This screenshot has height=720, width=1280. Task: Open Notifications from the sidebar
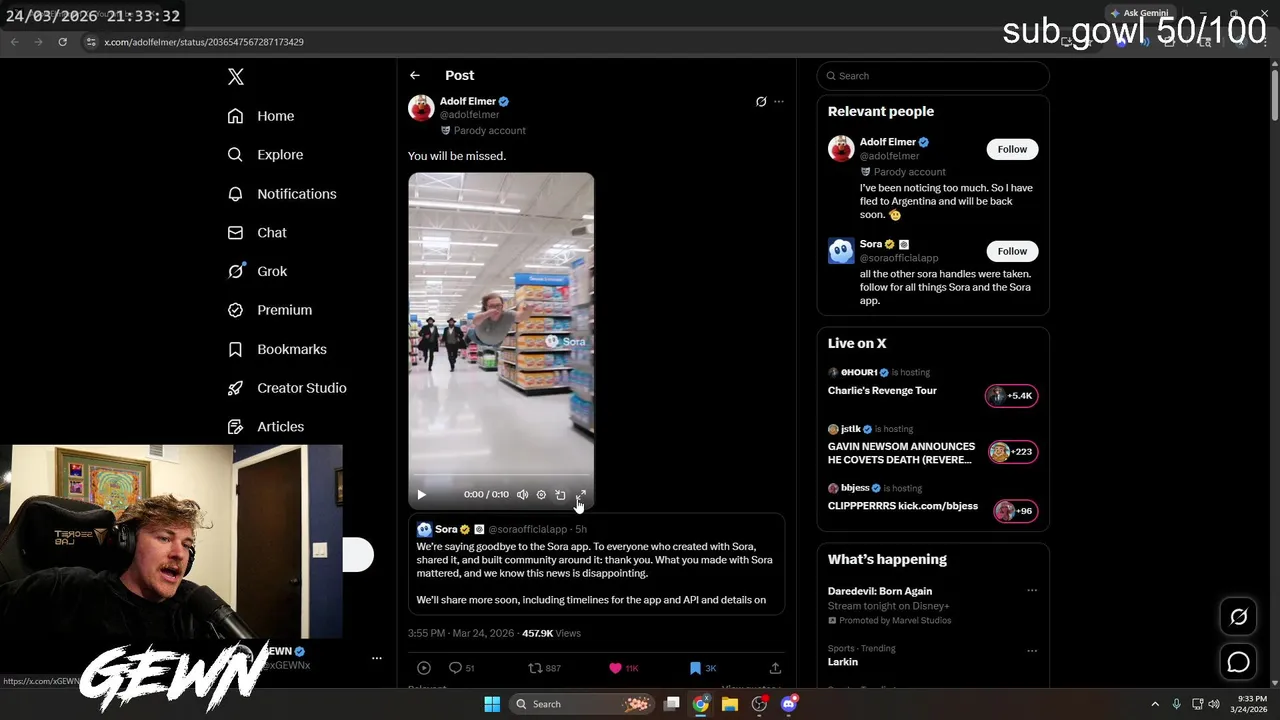click(281, 194)
